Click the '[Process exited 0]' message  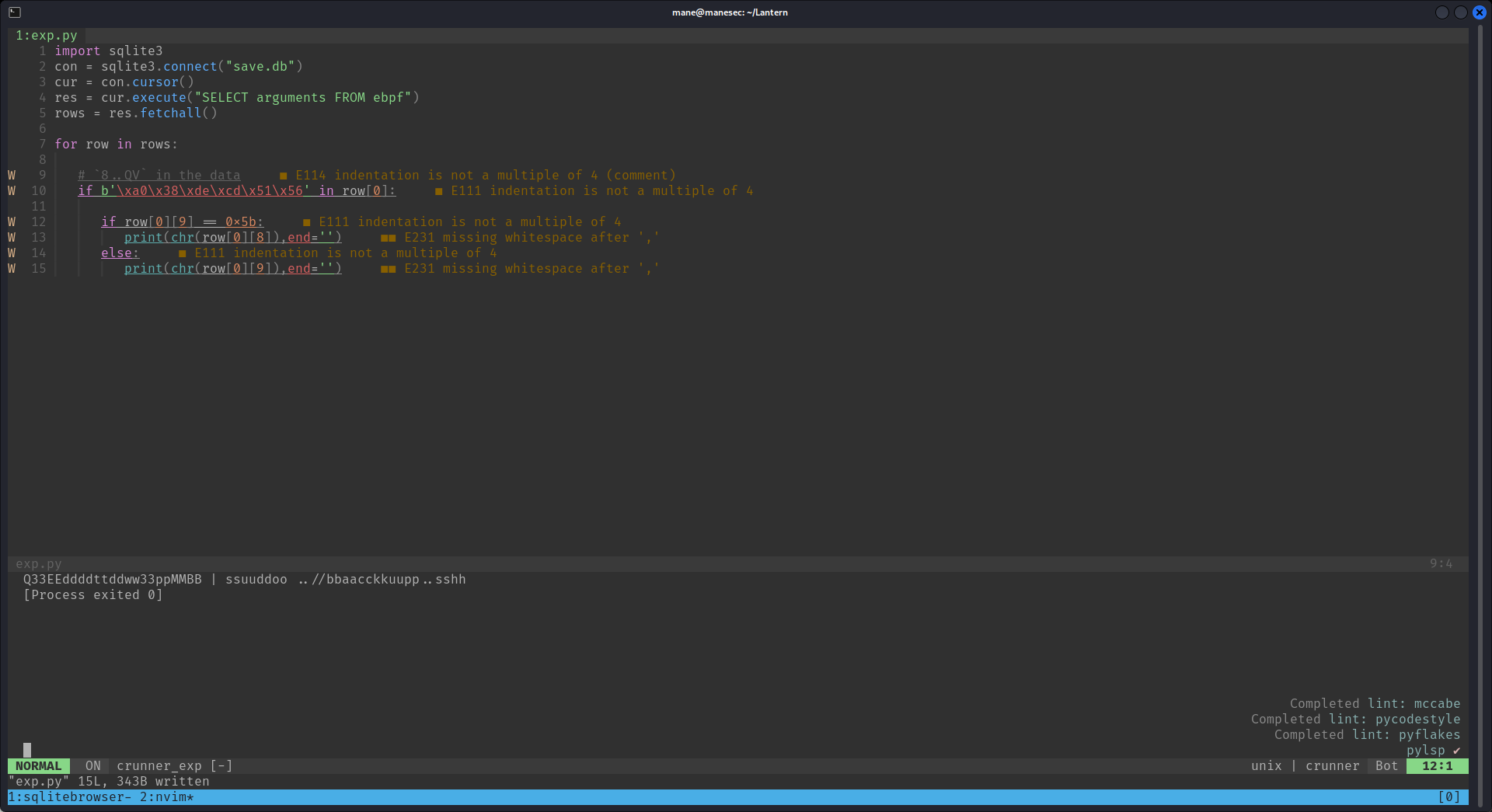(x=93, y=595)
